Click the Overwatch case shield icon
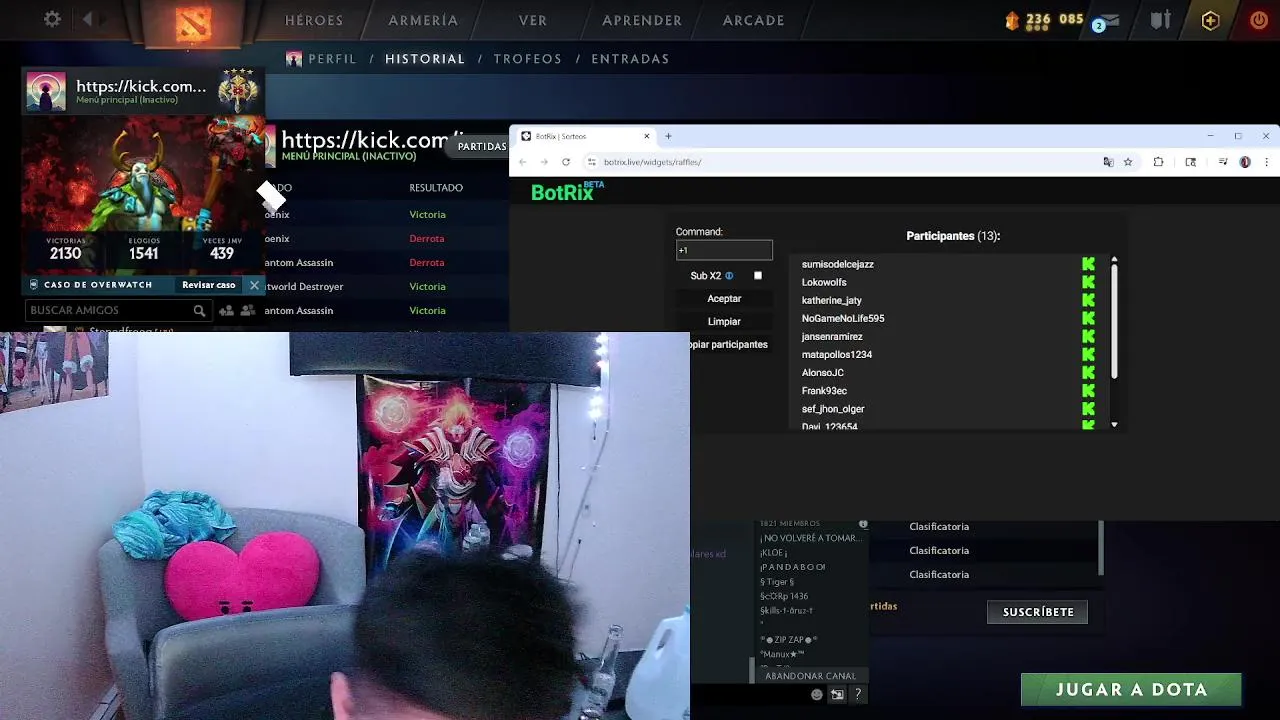 coord(33,285)
